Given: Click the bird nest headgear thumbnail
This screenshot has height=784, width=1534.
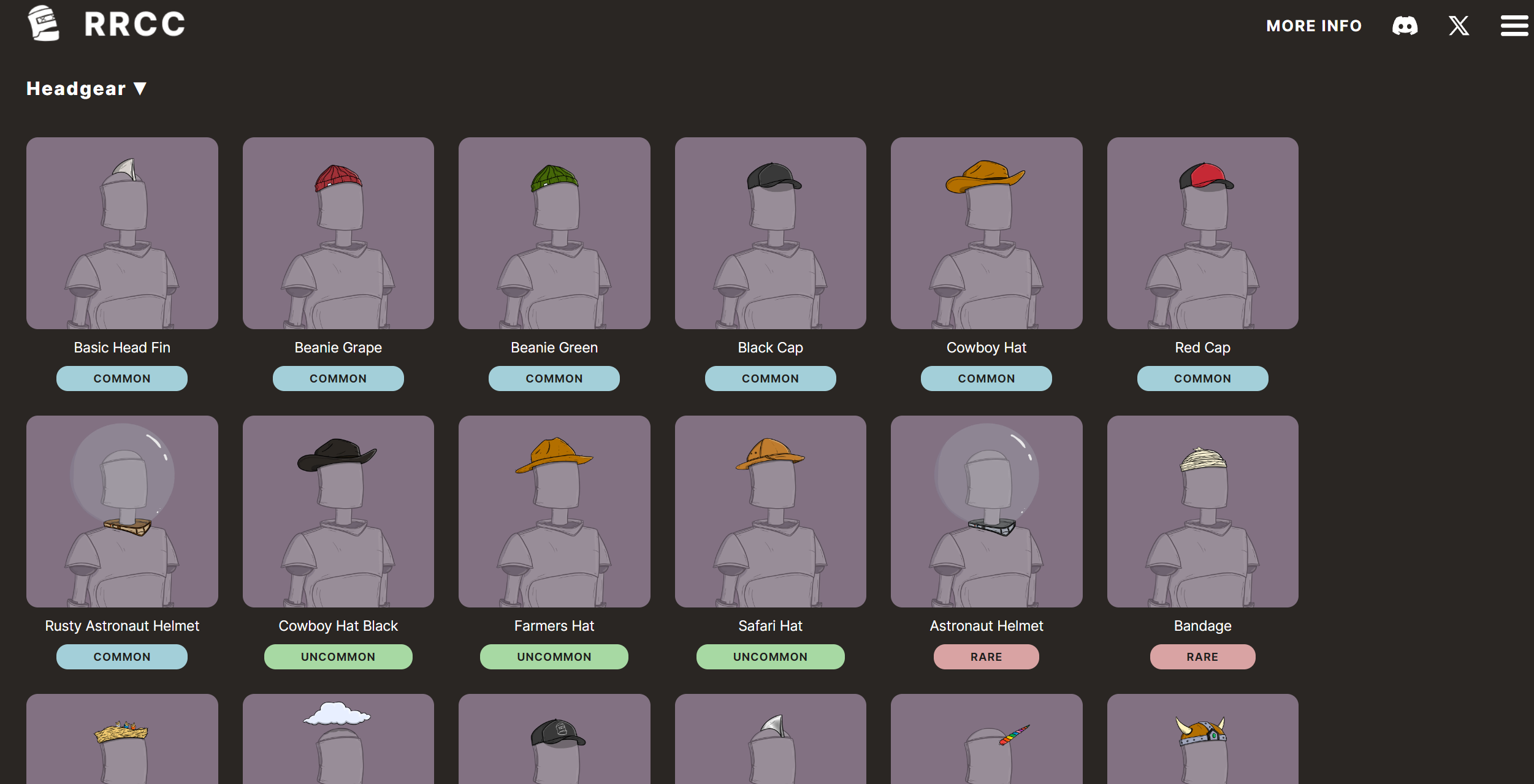Looking at the screenshot, I should [x=122, y=739].
